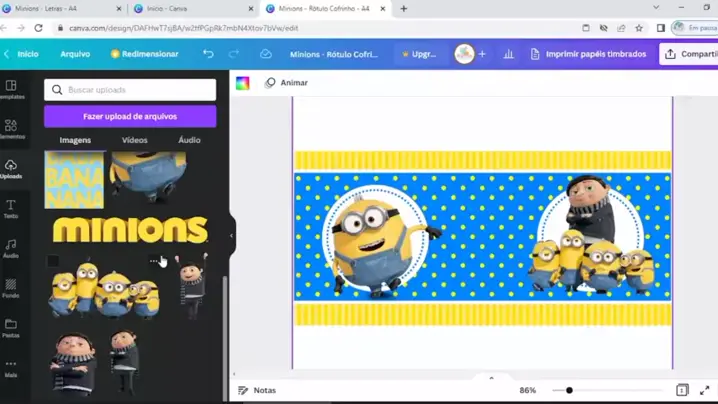
Task: Open the Elementos panel in sidebar
Action: pos(11,129)
